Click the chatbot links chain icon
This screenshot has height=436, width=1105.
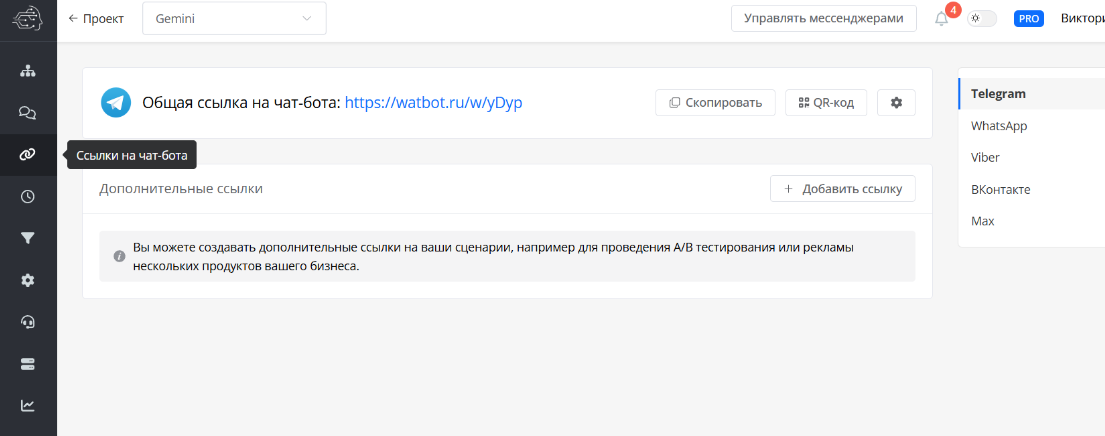click(x=28, y=155)
